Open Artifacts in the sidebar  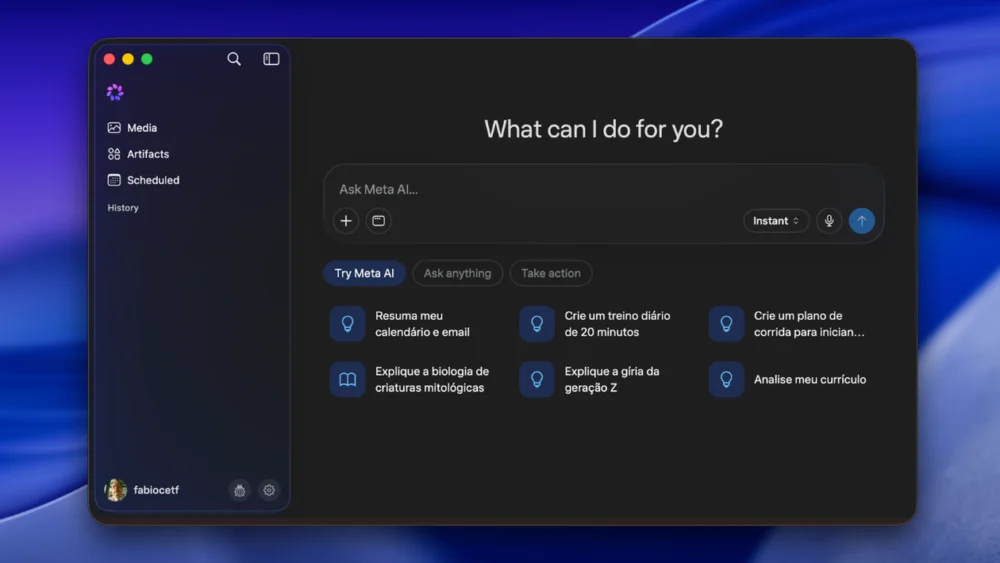click(x=148, y=154)
